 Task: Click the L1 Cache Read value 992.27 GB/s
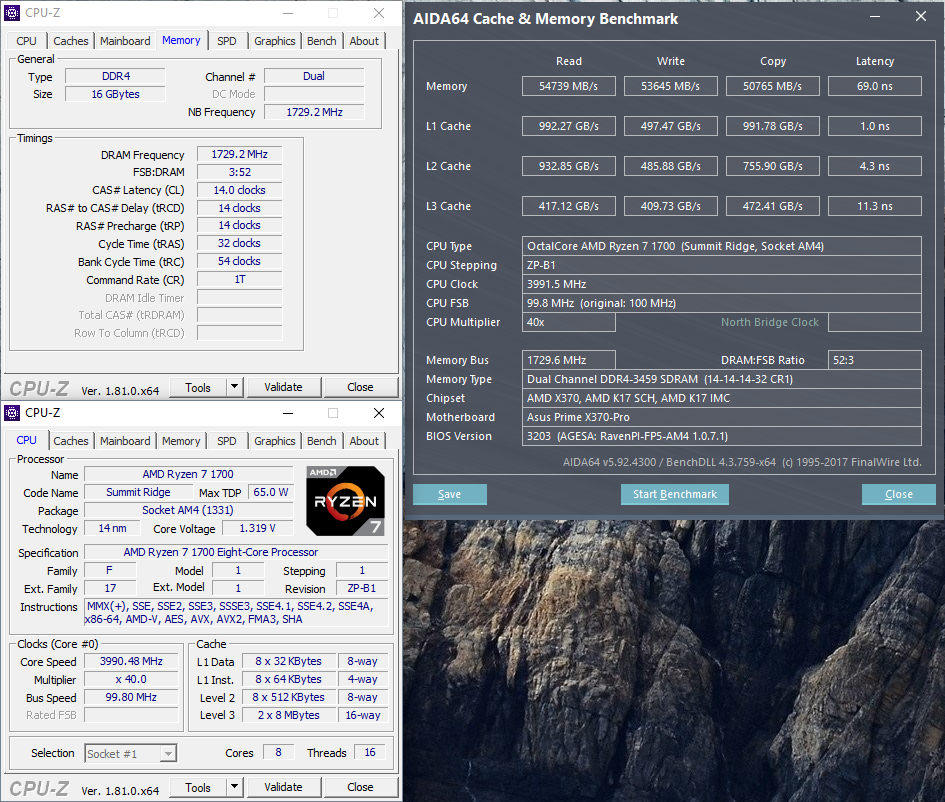[x=568, y=126]
